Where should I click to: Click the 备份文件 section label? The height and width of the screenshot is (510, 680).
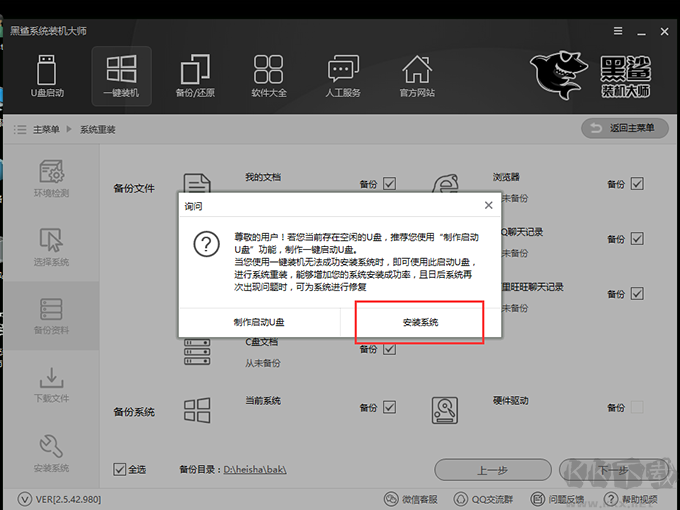(x=134, y=188)
